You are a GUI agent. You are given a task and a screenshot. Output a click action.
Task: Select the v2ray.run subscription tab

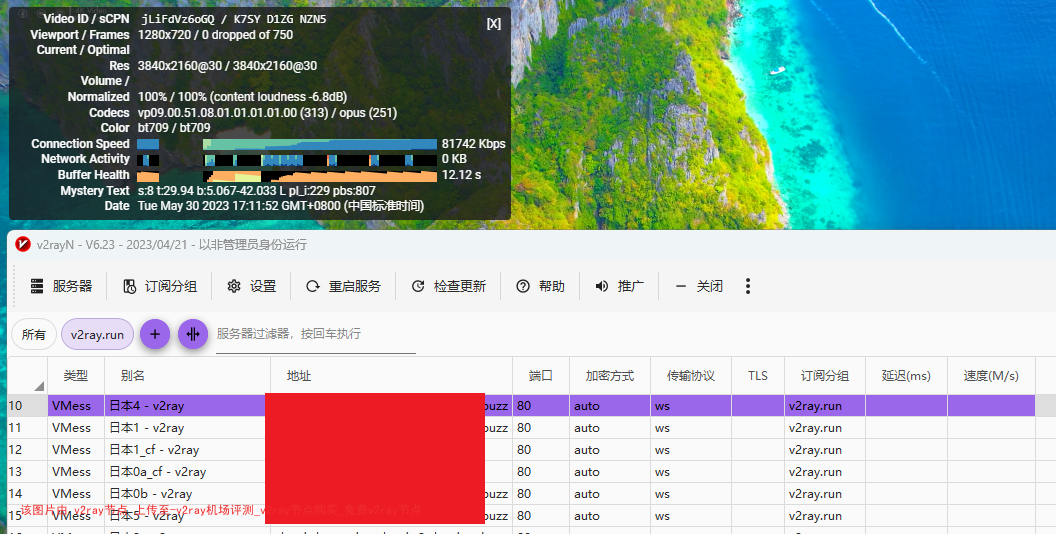98,334
